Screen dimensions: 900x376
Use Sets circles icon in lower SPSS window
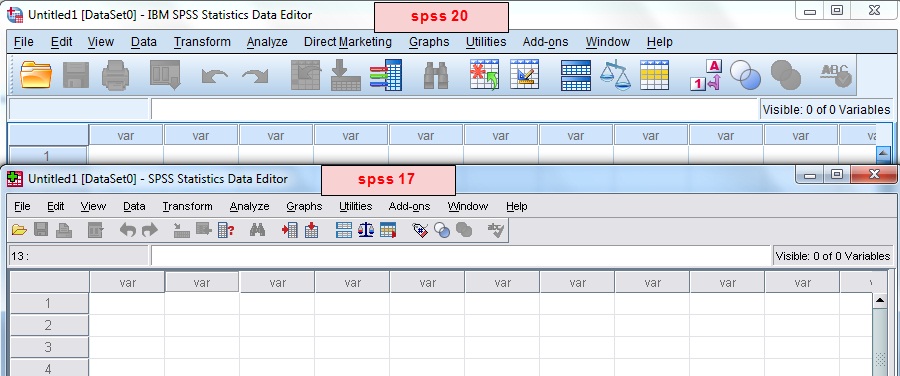442,231
